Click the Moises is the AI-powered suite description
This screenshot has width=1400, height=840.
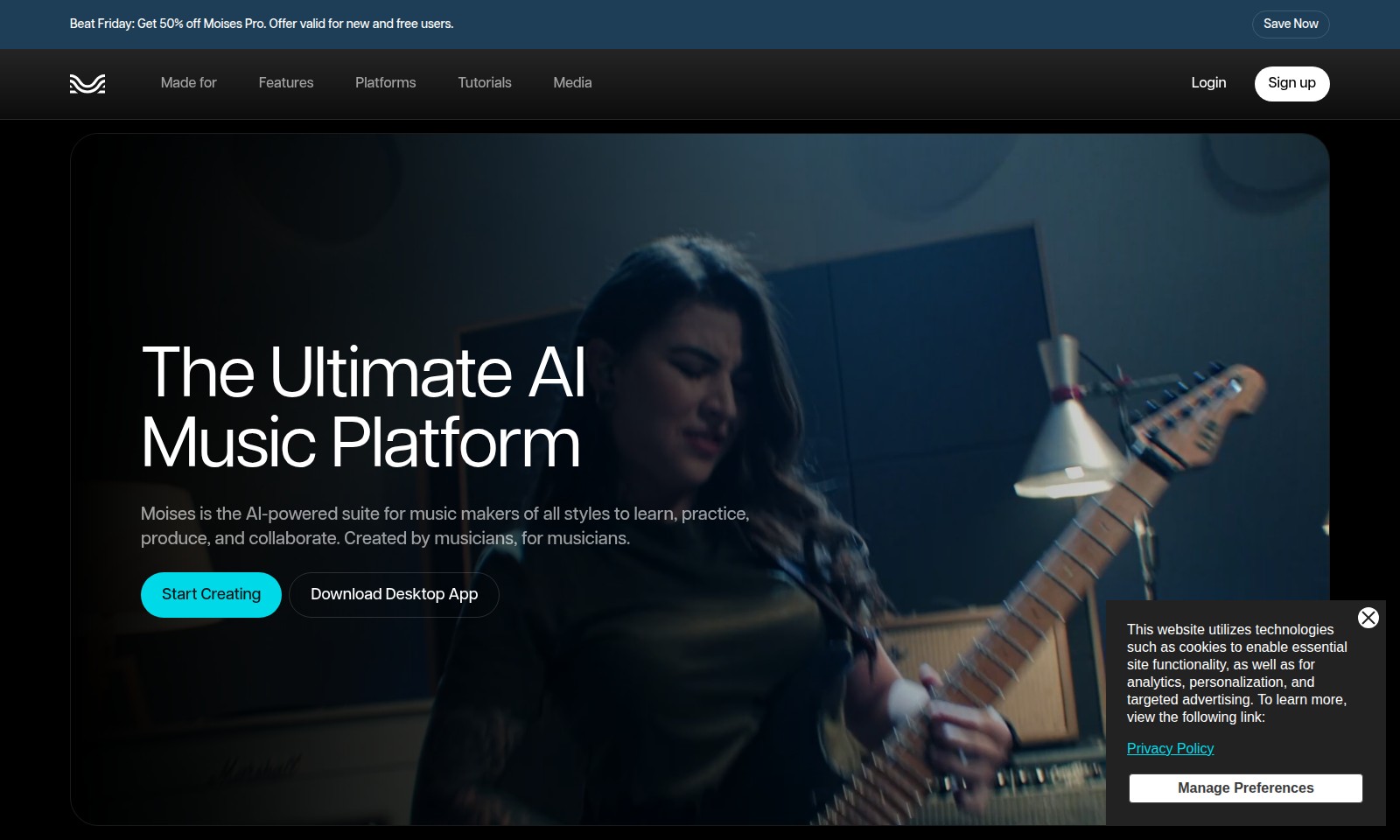pyautogui.click(x=445, y=526)
